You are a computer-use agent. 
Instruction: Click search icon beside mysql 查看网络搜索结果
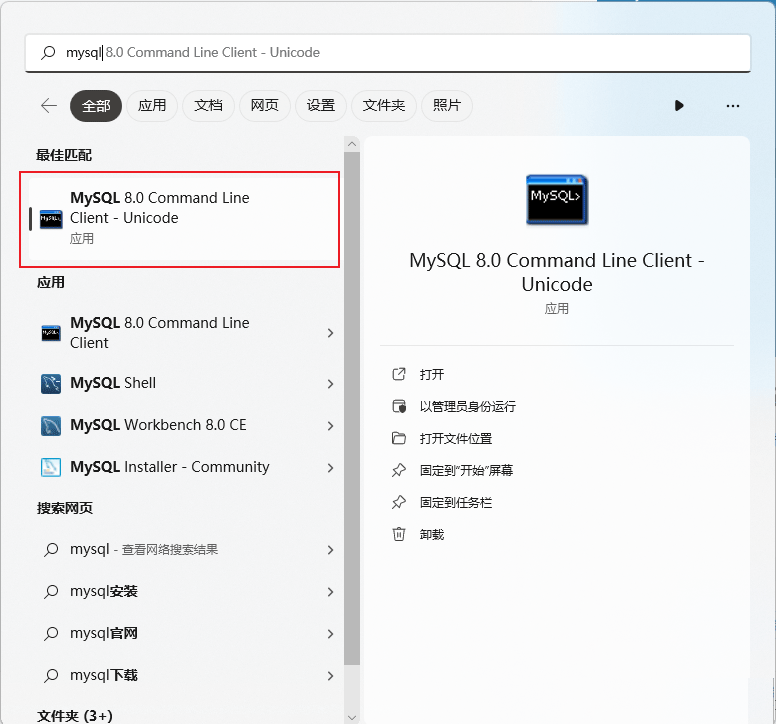pyautogui.click(x=51, y=550)
